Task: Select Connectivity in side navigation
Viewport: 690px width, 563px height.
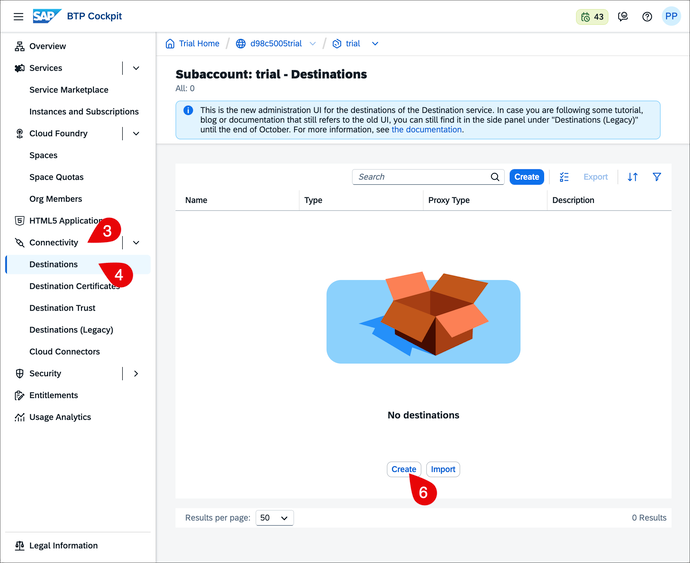Action: point(54,243)
